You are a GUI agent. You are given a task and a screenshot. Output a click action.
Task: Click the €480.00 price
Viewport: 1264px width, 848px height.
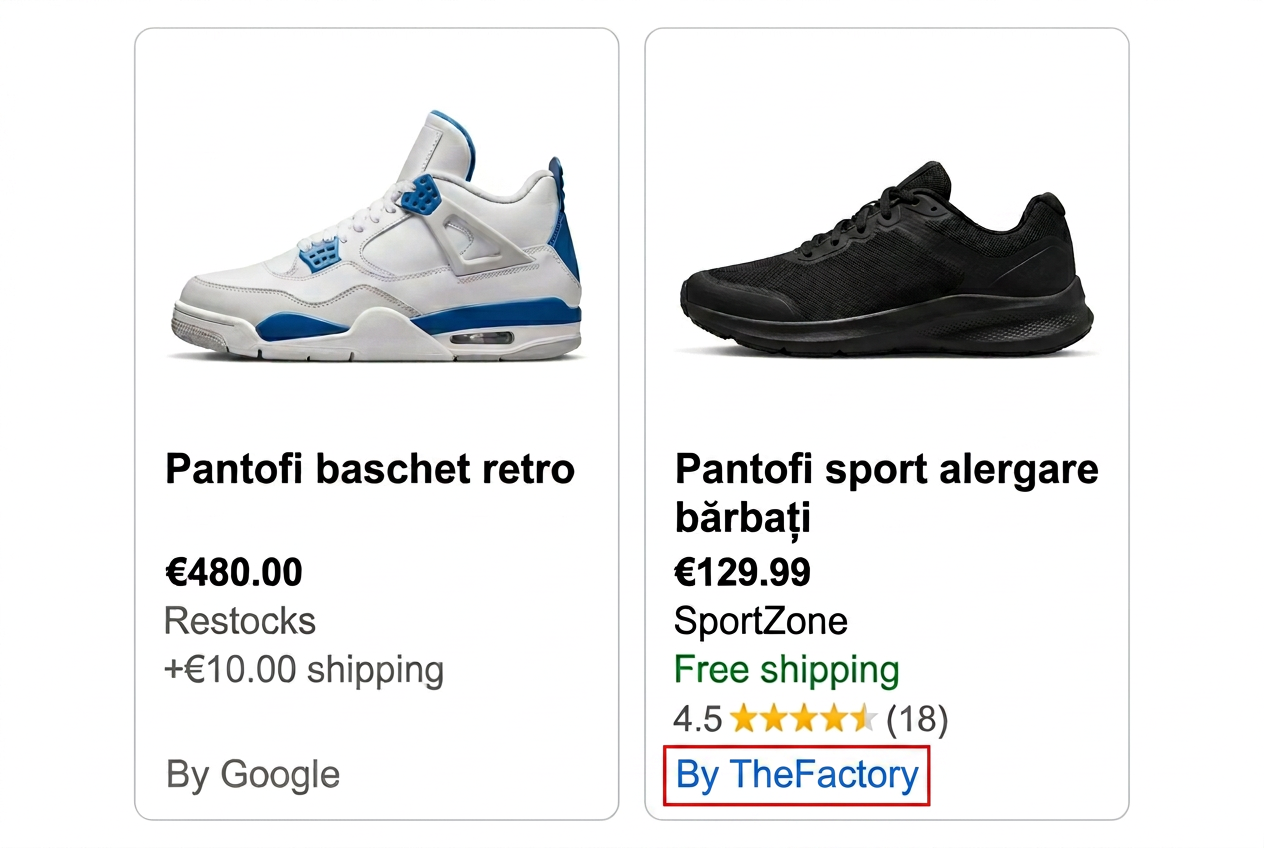pos(233,572)
